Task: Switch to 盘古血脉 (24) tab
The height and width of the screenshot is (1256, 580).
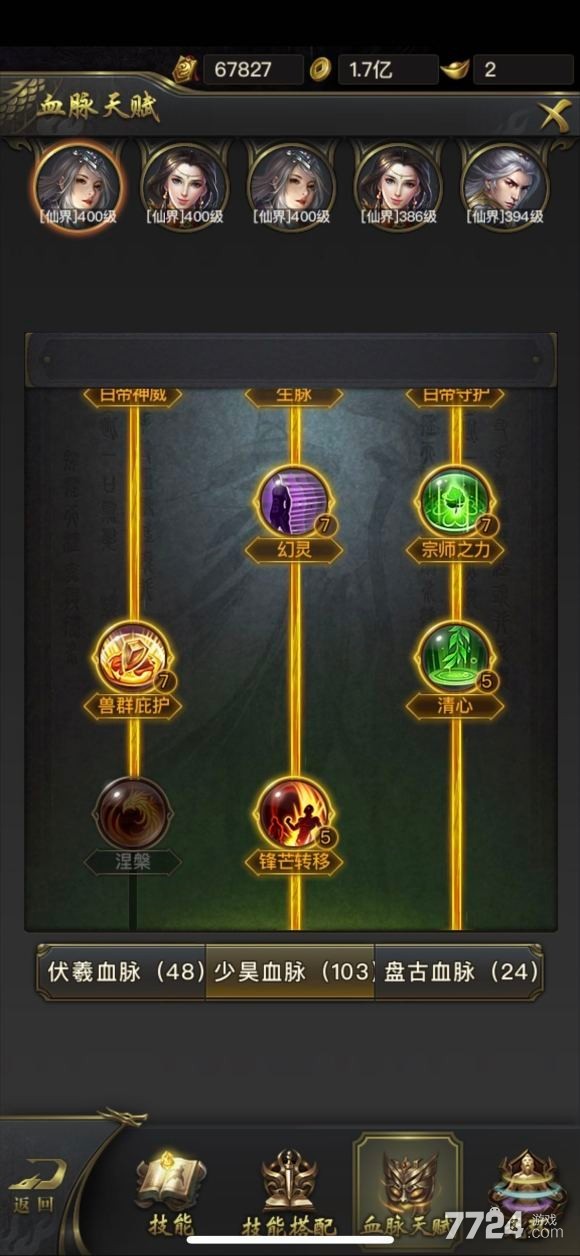Action: tap(459, 971)
